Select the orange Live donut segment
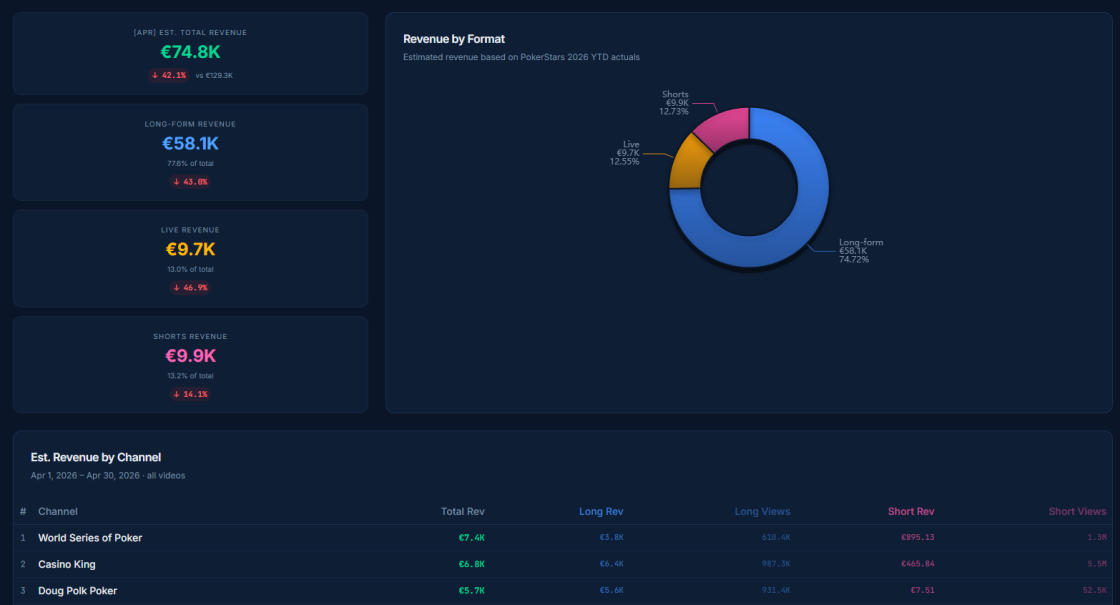 (x=689, y=164)
